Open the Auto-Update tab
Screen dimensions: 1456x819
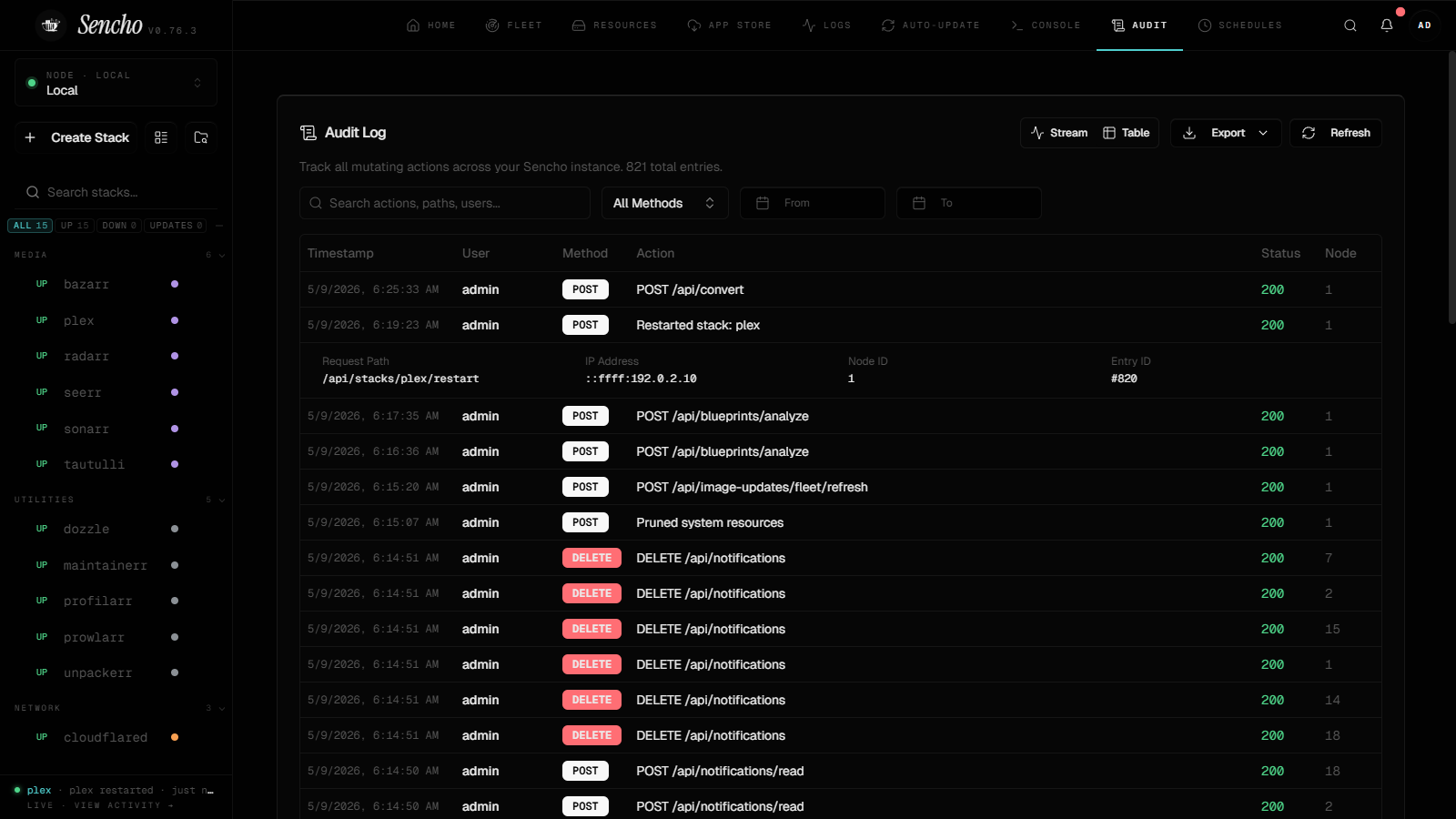(930, 25)
